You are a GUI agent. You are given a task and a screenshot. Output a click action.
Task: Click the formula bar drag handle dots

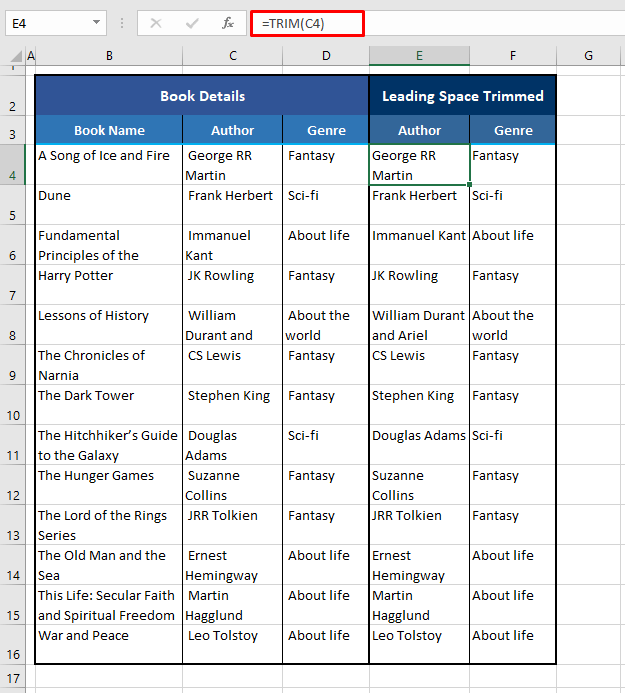click(x=122, y=22)
